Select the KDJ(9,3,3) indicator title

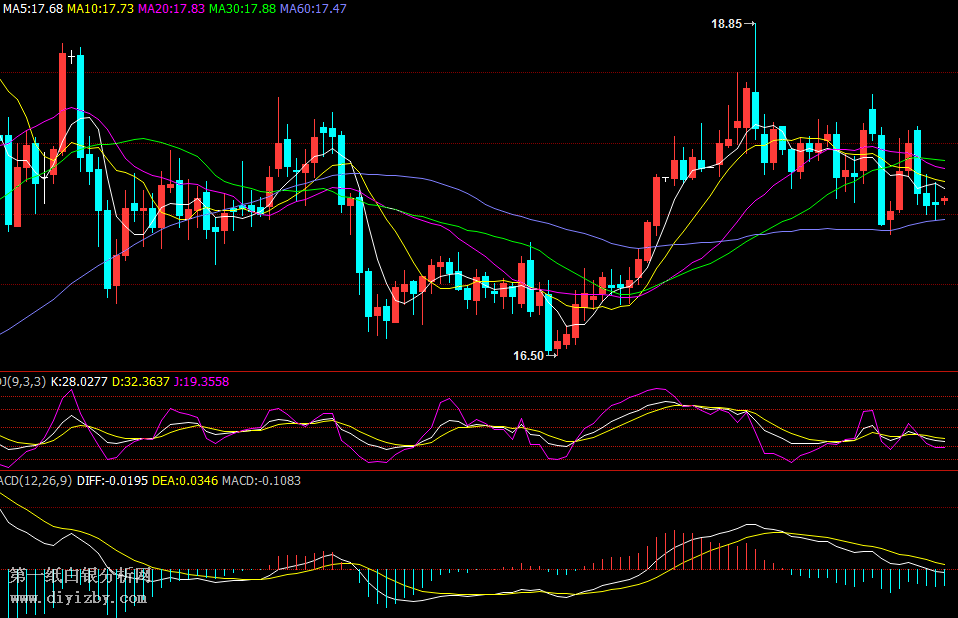coord(22,381)
